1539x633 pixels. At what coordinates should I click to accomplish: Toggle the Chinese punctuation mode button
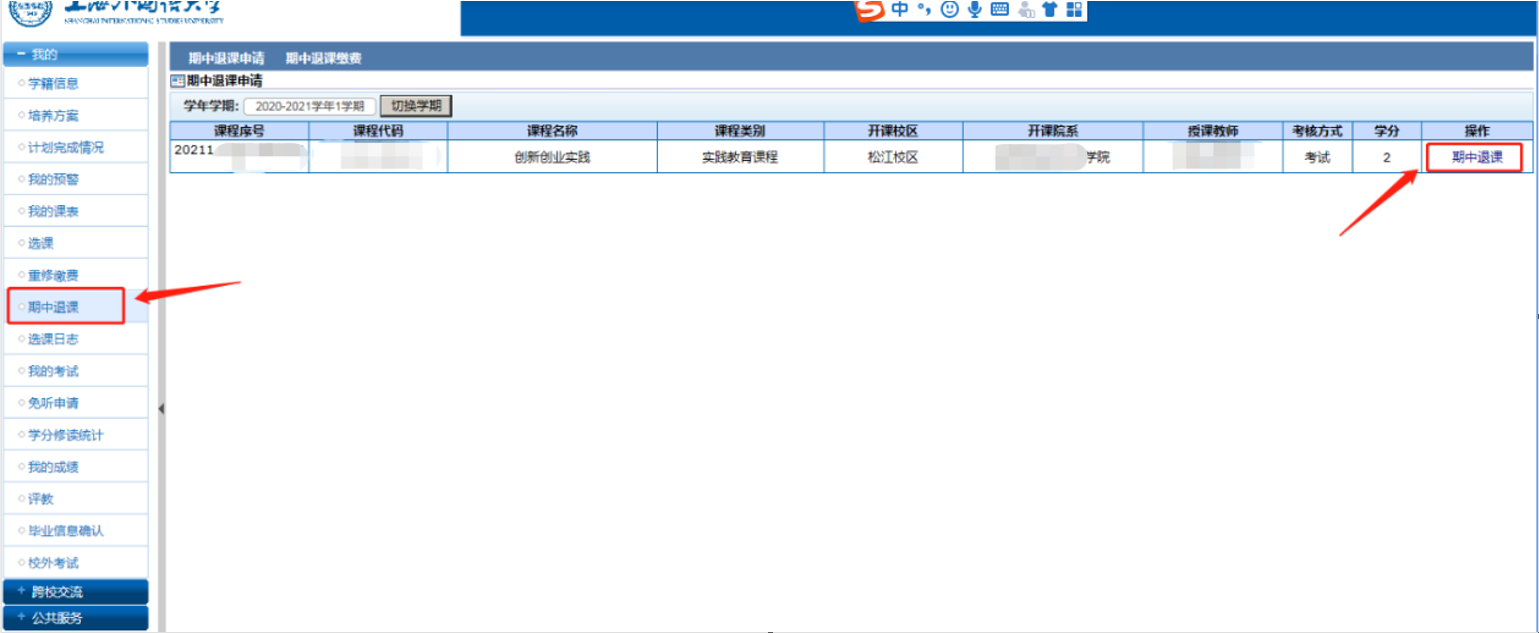tap(924, 9)
